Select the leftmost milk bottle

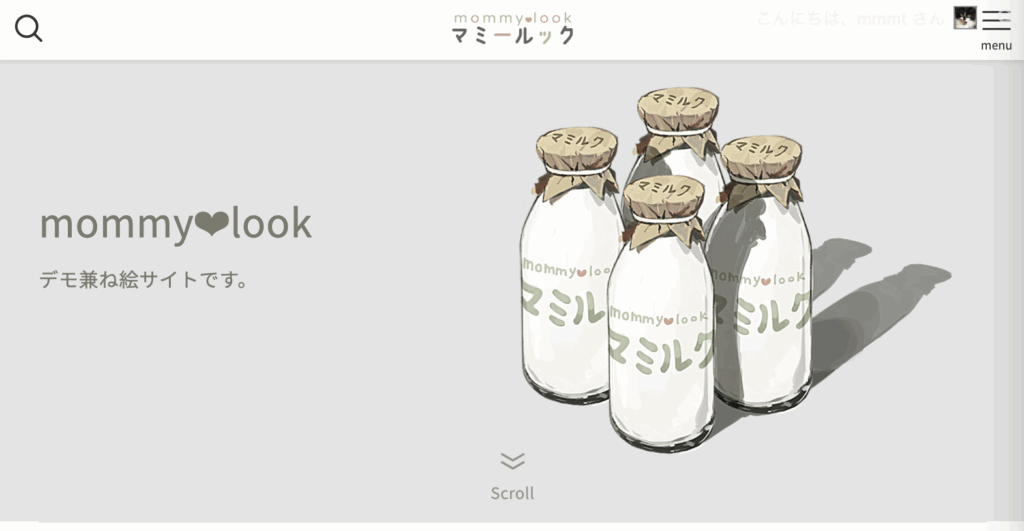567,265
